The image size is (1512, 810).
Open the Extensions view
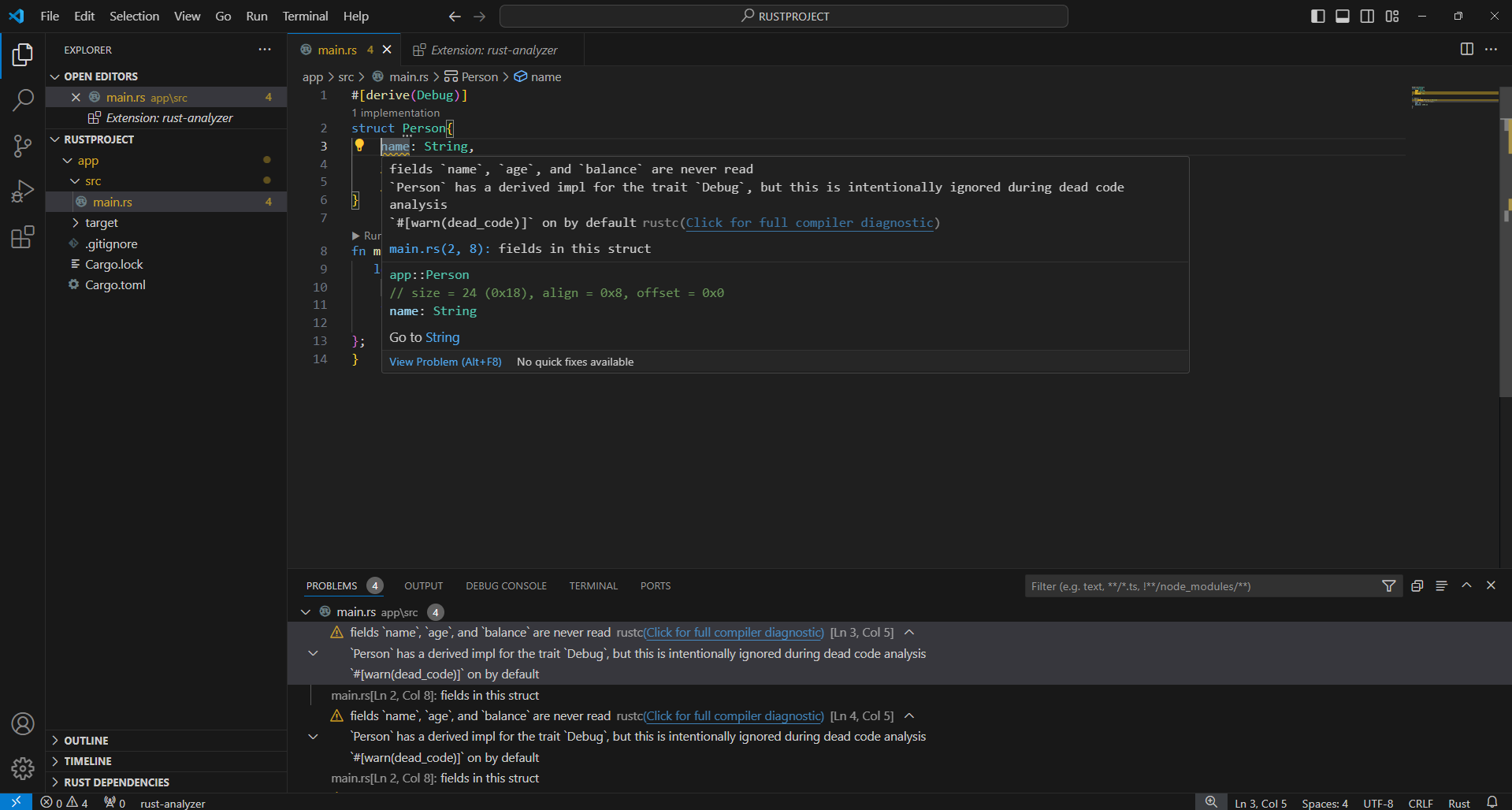click(23, 236)
